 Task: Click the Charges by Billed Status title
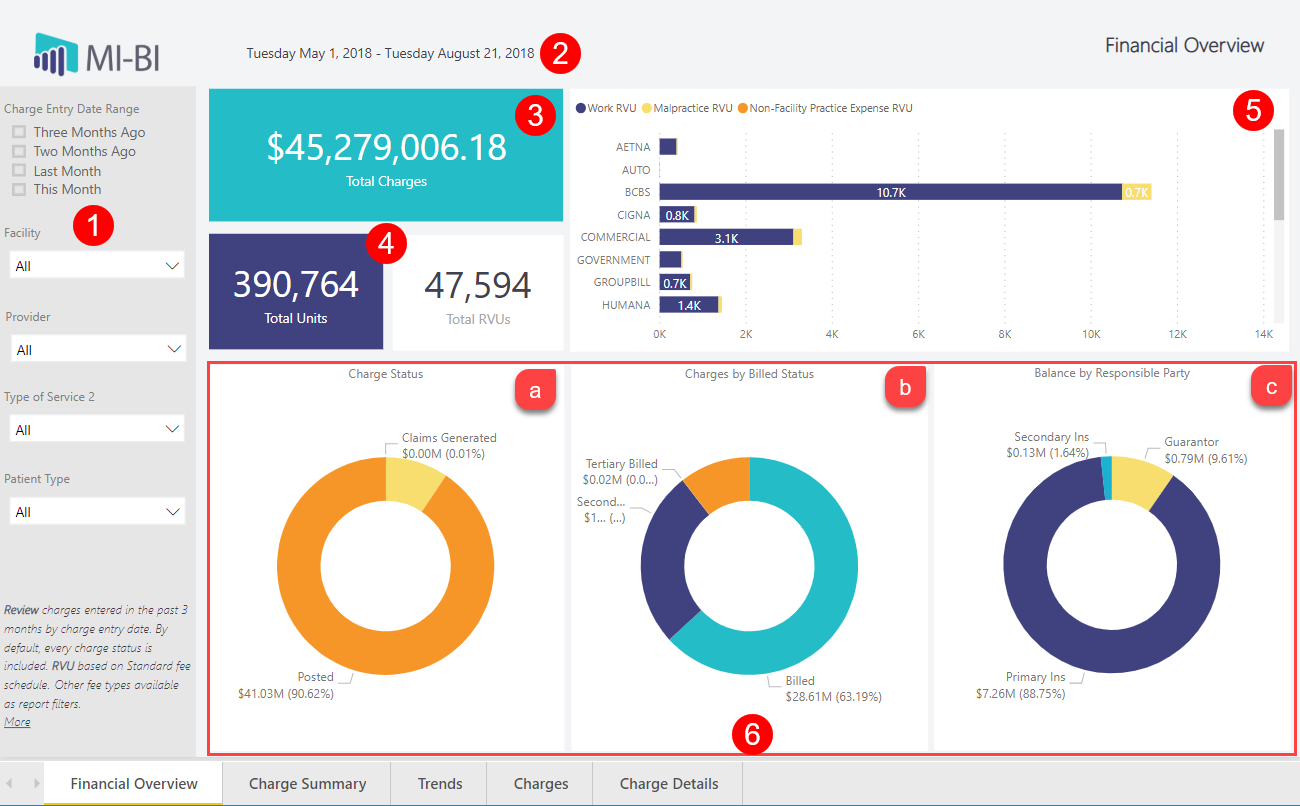tap(749, 374)
